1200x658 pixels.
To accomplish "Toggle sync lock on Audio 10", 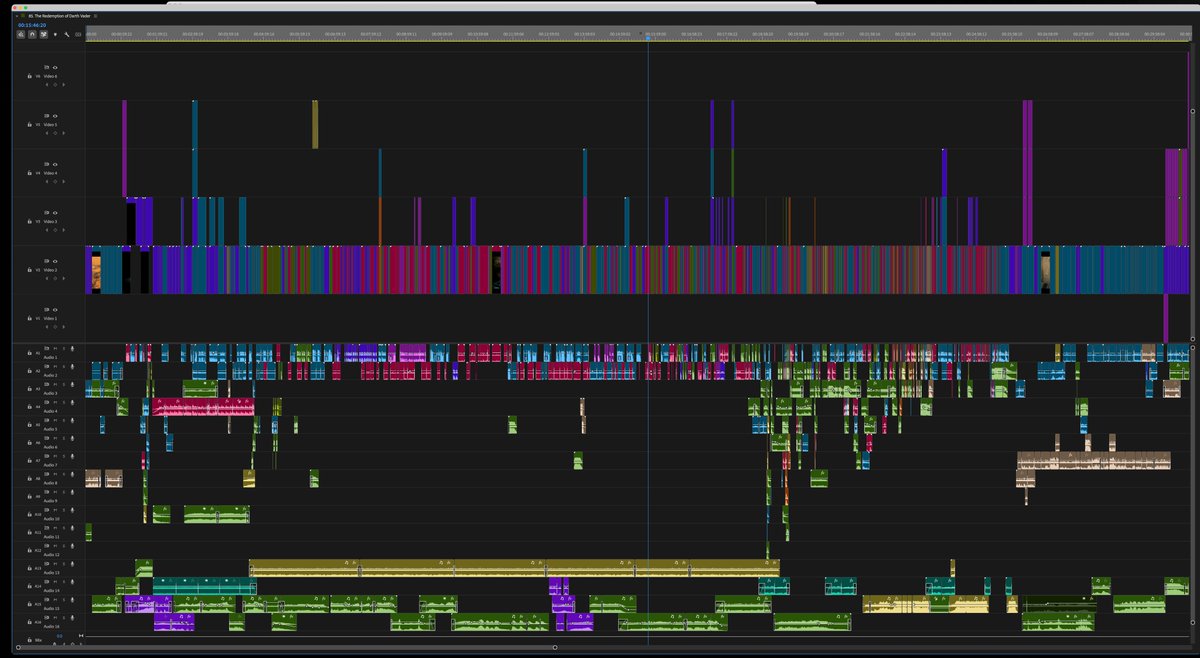I will pyautogui.click(x=46, y=510).
